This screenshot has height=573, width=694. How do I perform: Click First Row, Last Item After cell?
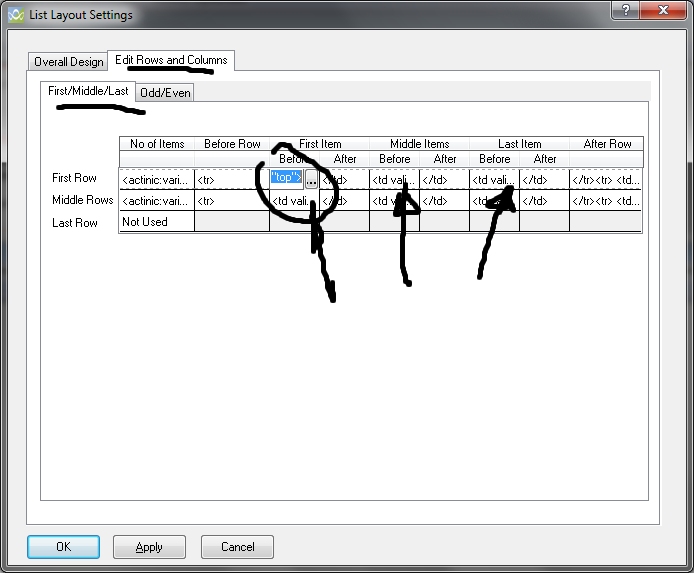pos(544,179)
